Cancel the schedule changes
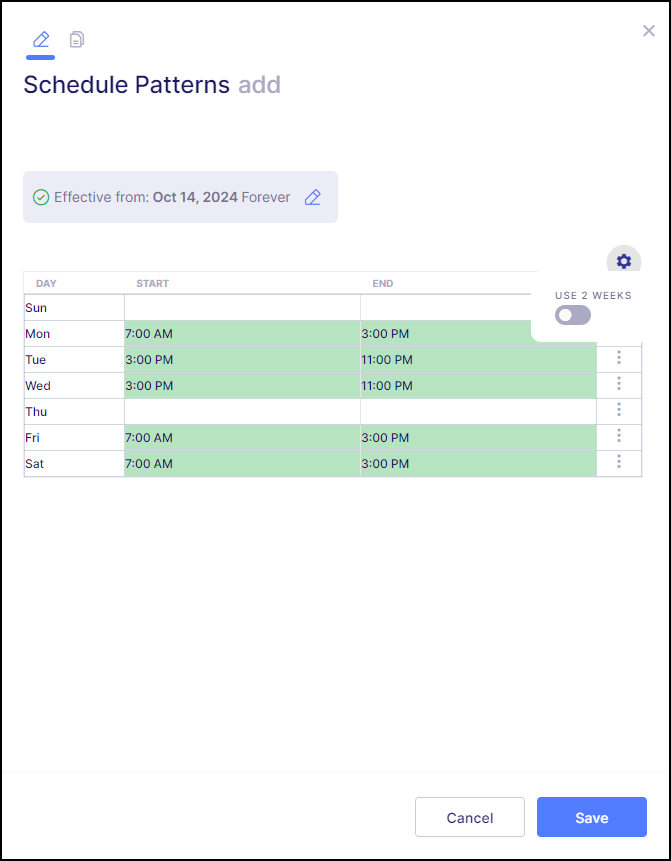Screen dimensions: 671x861 tap(470, 817)
